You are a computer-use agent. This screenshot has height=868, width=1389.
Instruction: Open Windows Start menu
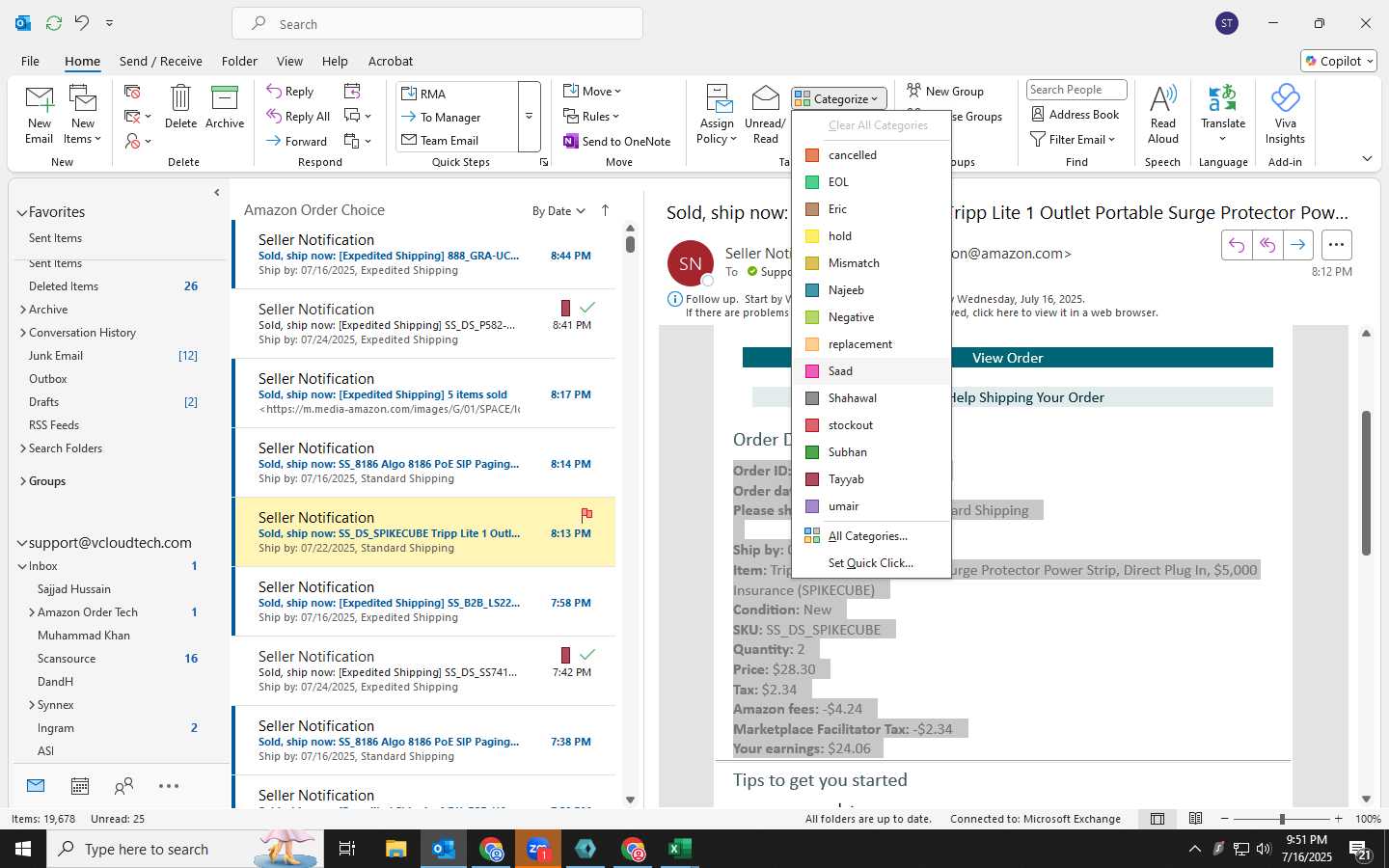coord(23,849)
